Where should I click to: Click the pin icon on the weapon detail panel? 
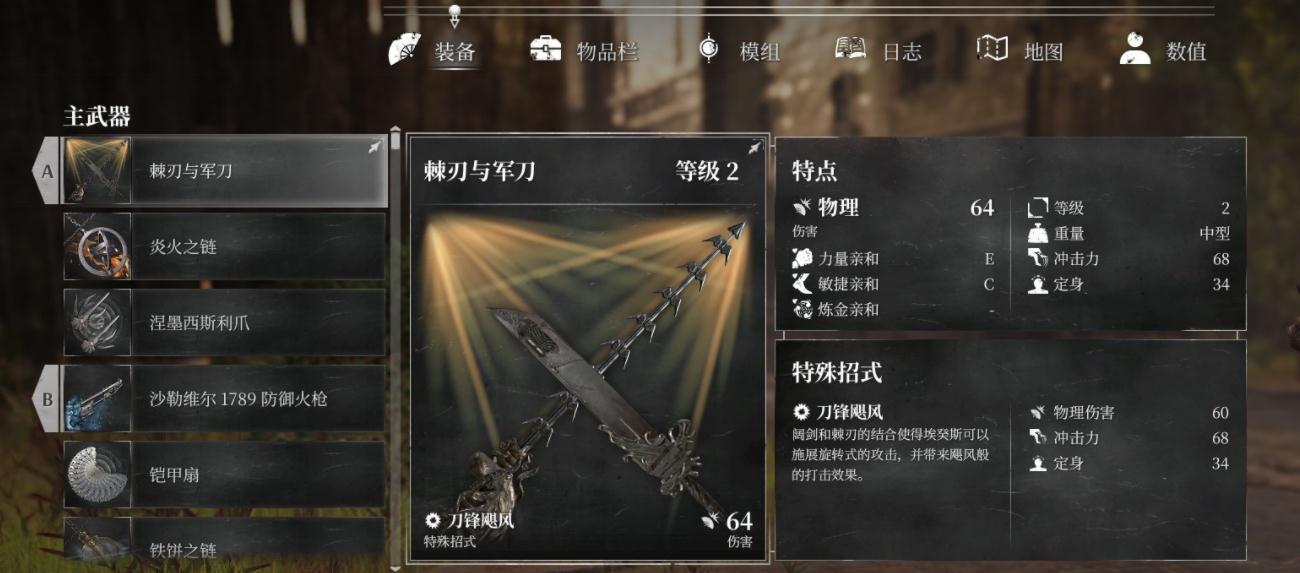pos(754,148)
